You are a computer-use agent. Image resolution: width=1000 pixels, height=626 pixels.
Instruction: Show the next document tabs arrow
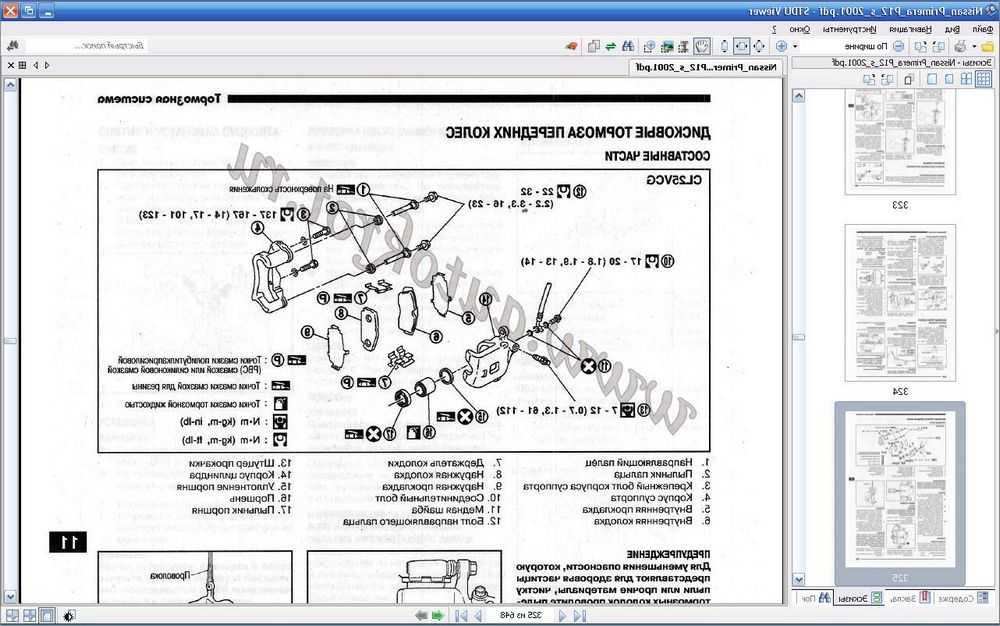point(35,65)
